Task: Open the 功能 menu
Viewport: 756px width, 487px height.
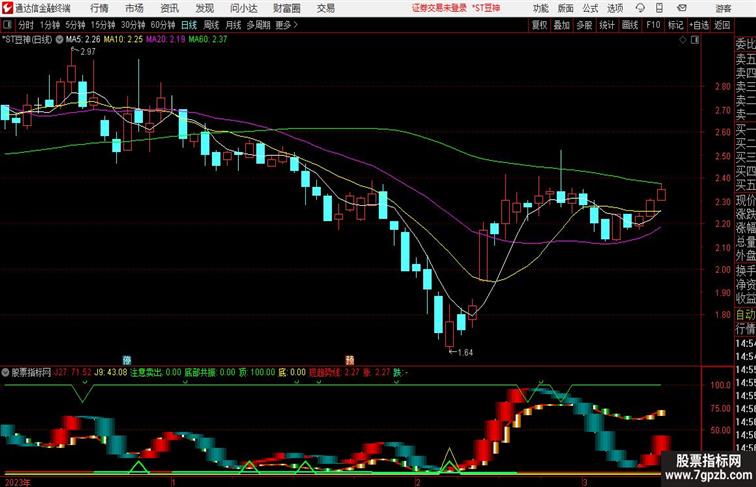Action: [540, 8]
